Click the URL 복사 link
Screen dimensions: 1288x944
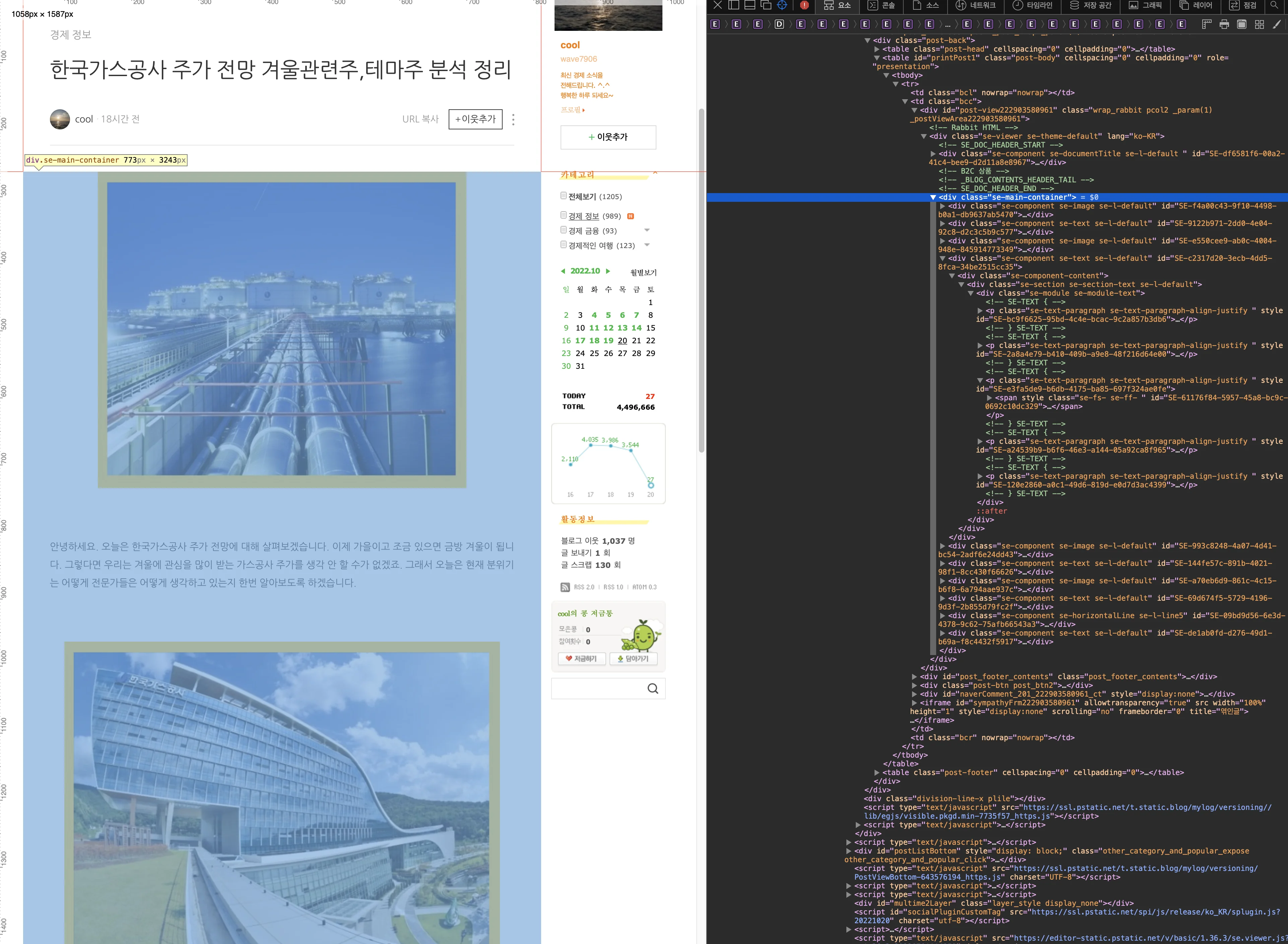point(421,119)
